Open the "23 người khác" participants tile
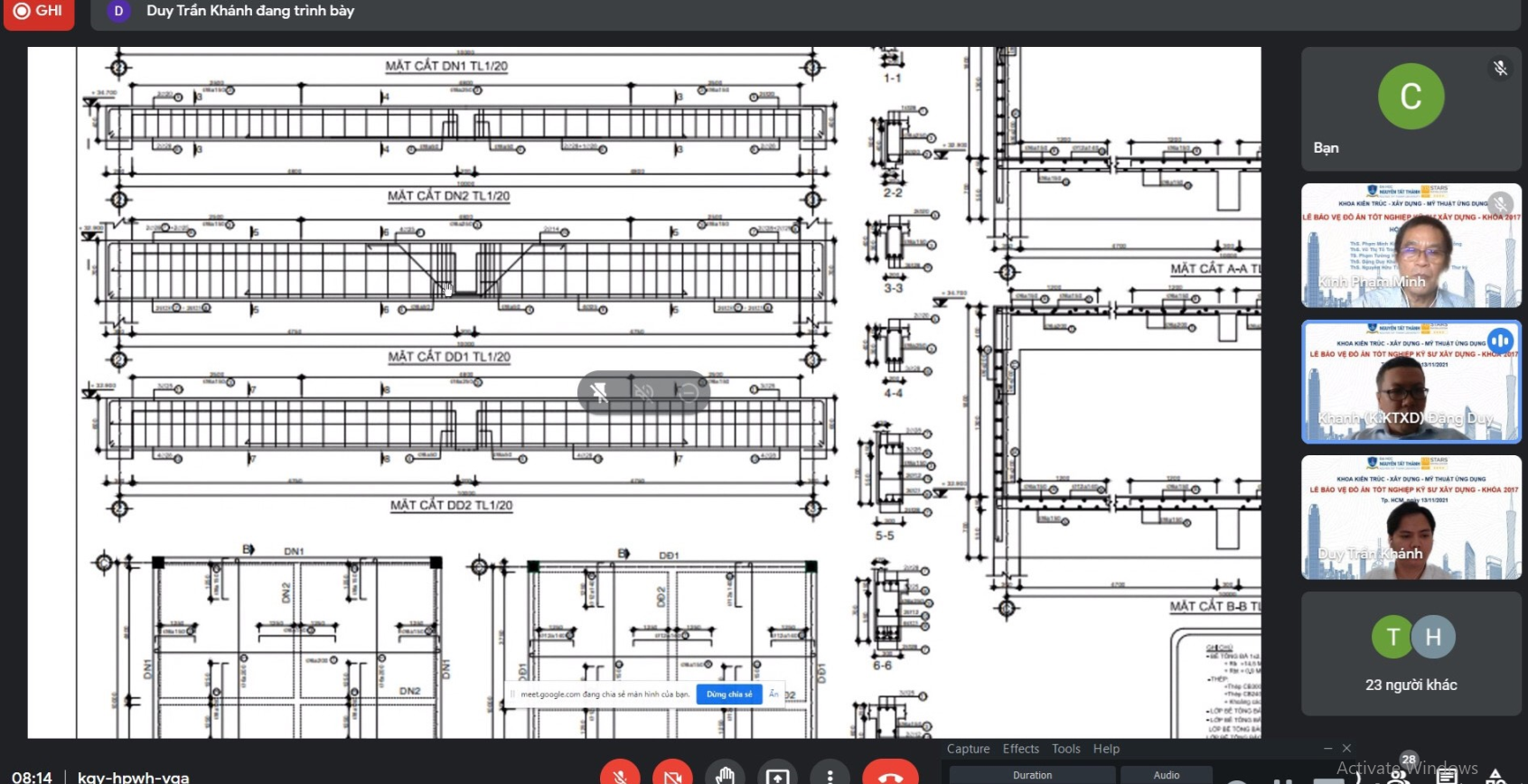1528x784 pixels. [1411, 654]
